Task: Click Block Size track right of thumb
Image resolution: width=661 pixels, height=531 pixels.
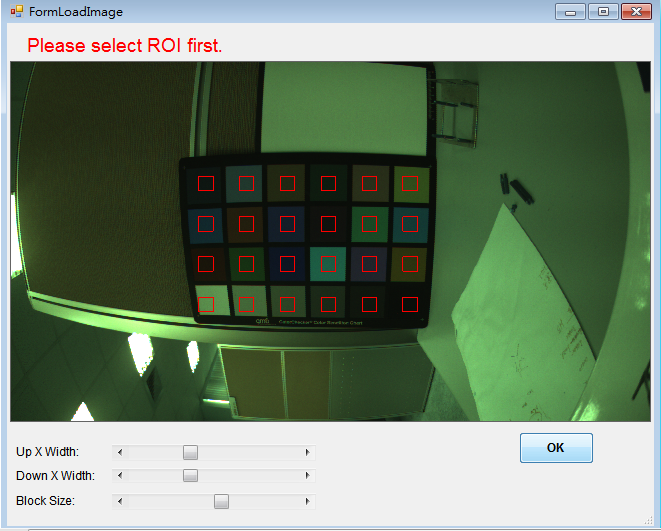Action: coord(265,501)
